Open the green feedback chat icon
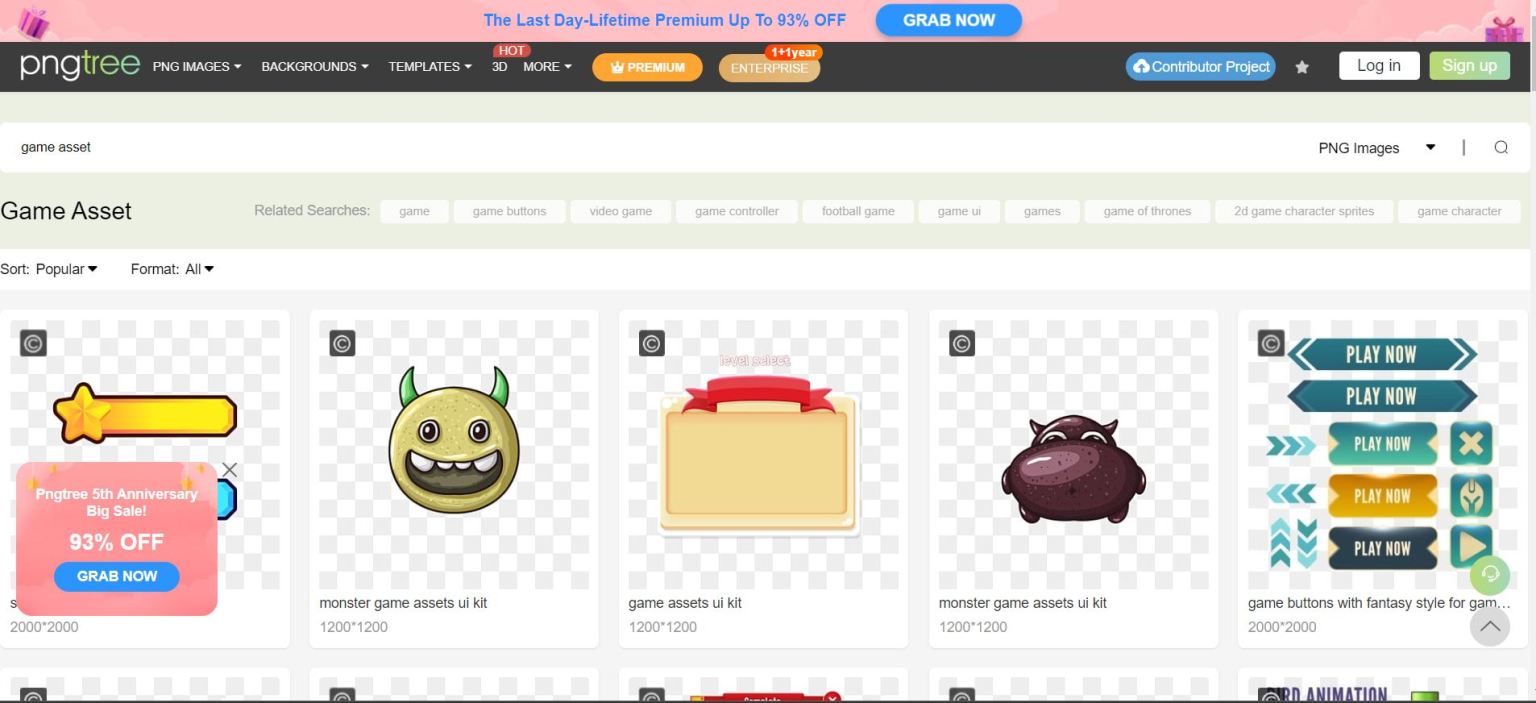 tap(1490, 575)
